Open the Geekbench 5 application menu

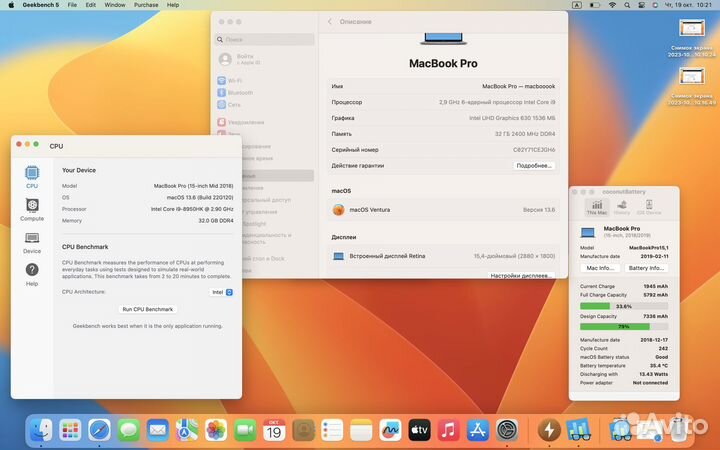click(40, 5)
